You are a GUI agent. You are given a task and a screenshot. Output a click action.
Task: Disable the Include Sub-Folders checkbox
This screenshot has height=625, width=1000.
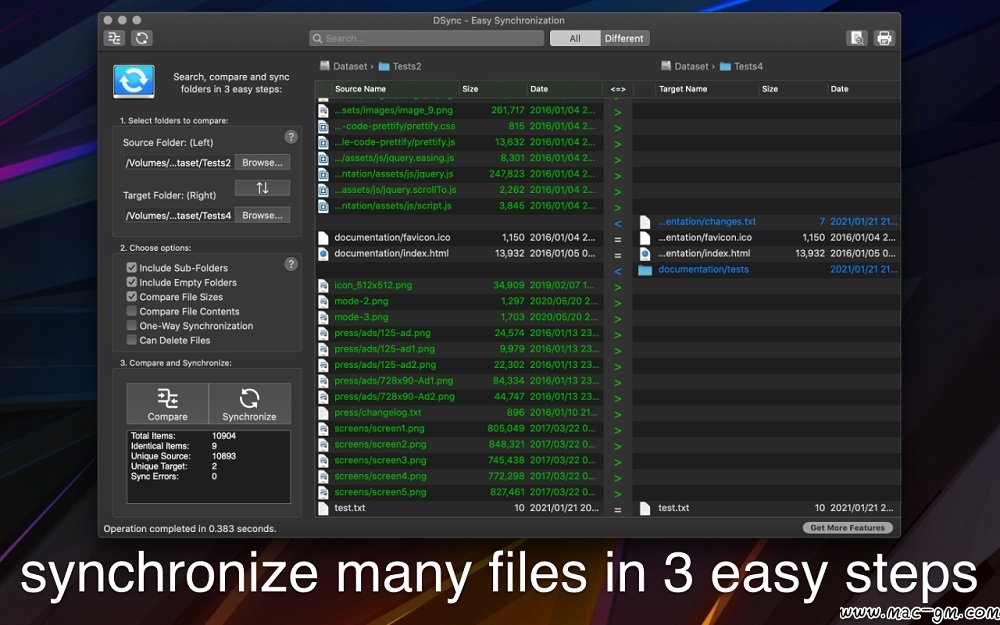pyautogui.click(x=132, y=268)
